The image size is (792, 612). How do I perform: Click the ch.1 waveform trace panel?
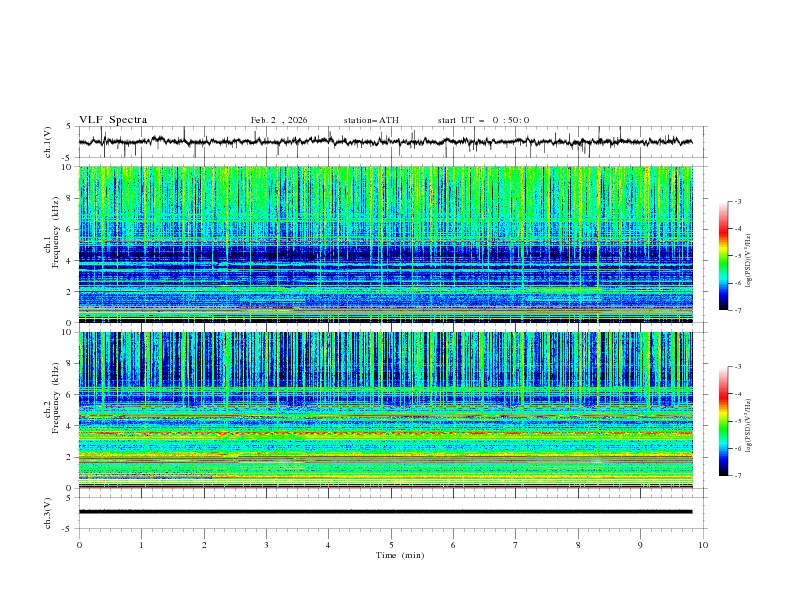click(x=390, y=142)
